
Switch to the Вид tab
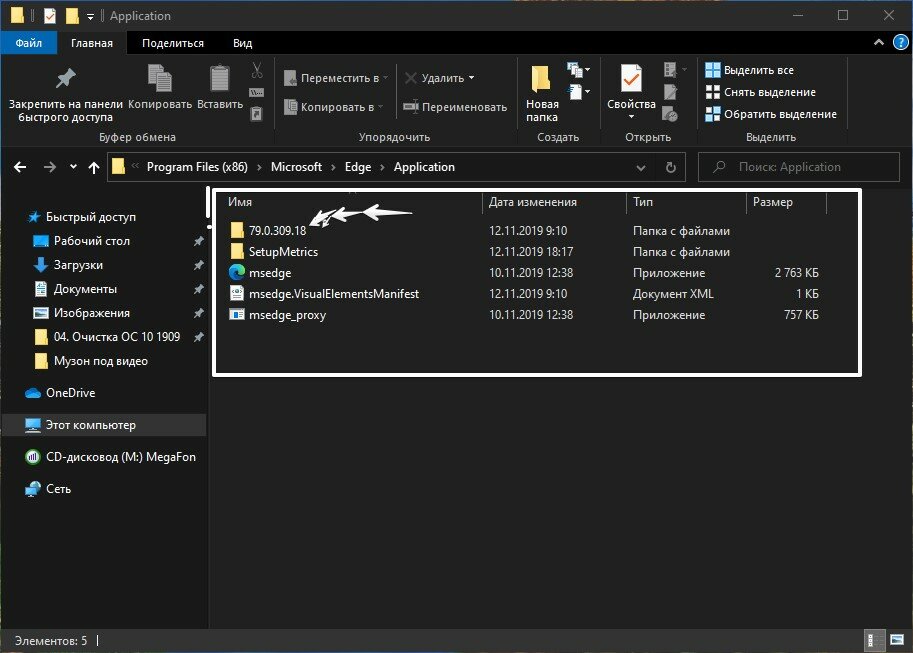pos(243,43)
